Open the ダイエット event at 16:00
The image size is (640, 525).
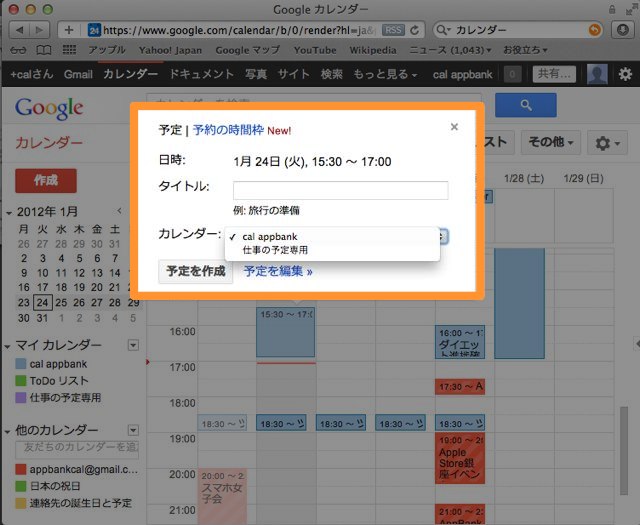pos(460,342)
